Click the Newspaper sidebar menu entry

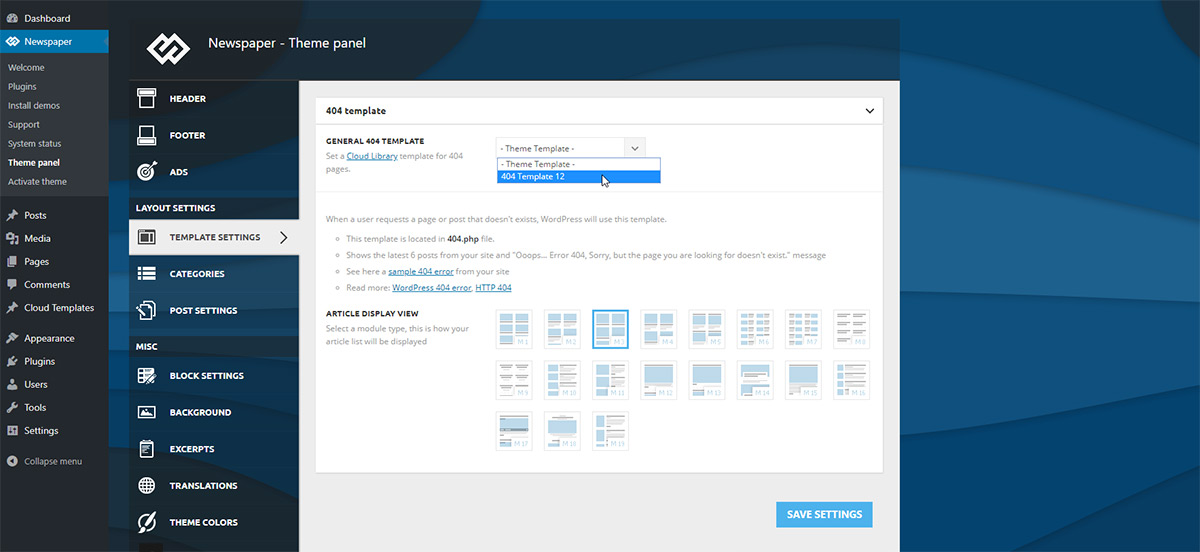click(54, 42)
